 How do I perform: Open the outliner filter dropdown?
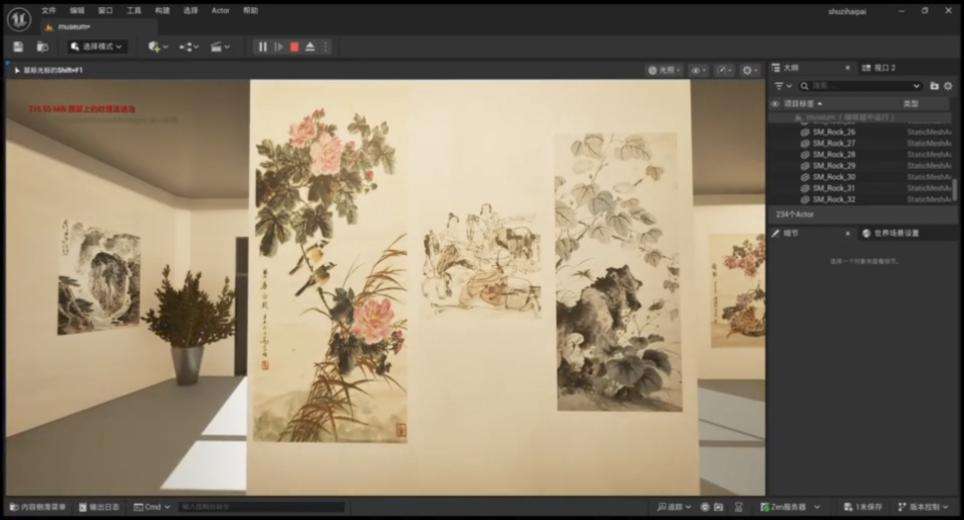click(x=781, y=86)
